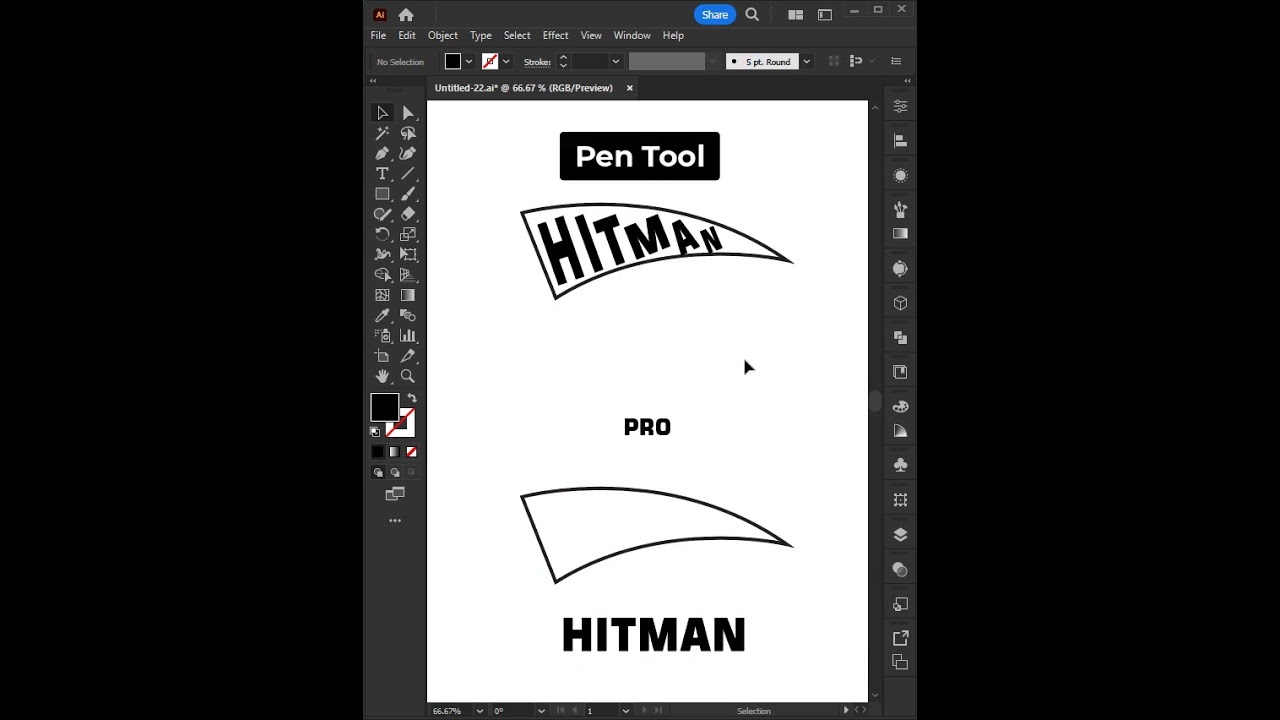Select the Type tool

pos(382,174)
